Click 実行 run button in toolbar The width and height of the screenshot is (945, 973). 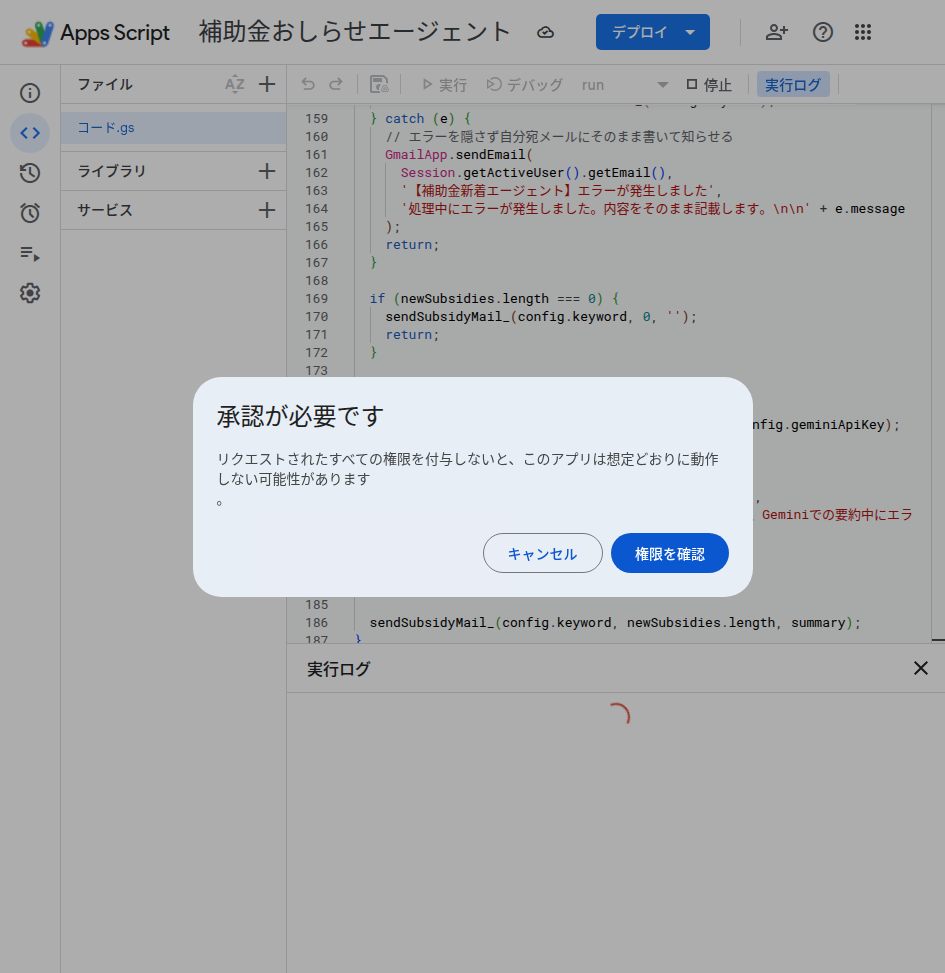[x=444, y=84]
